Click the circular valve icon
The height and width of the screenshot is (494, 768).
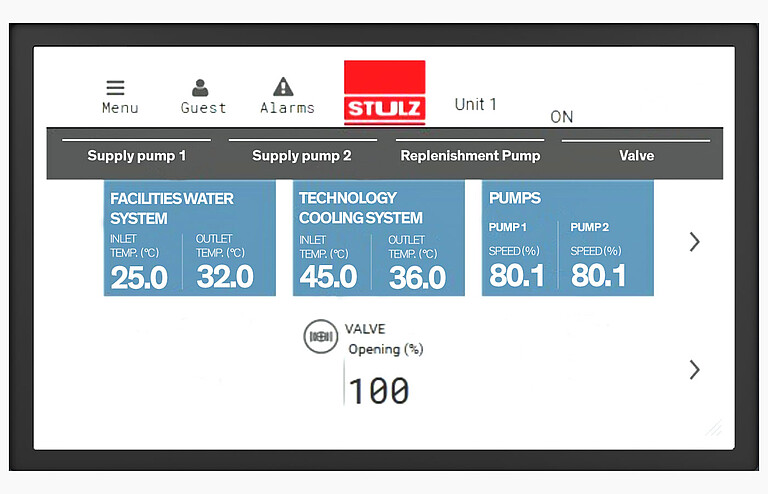321,336
